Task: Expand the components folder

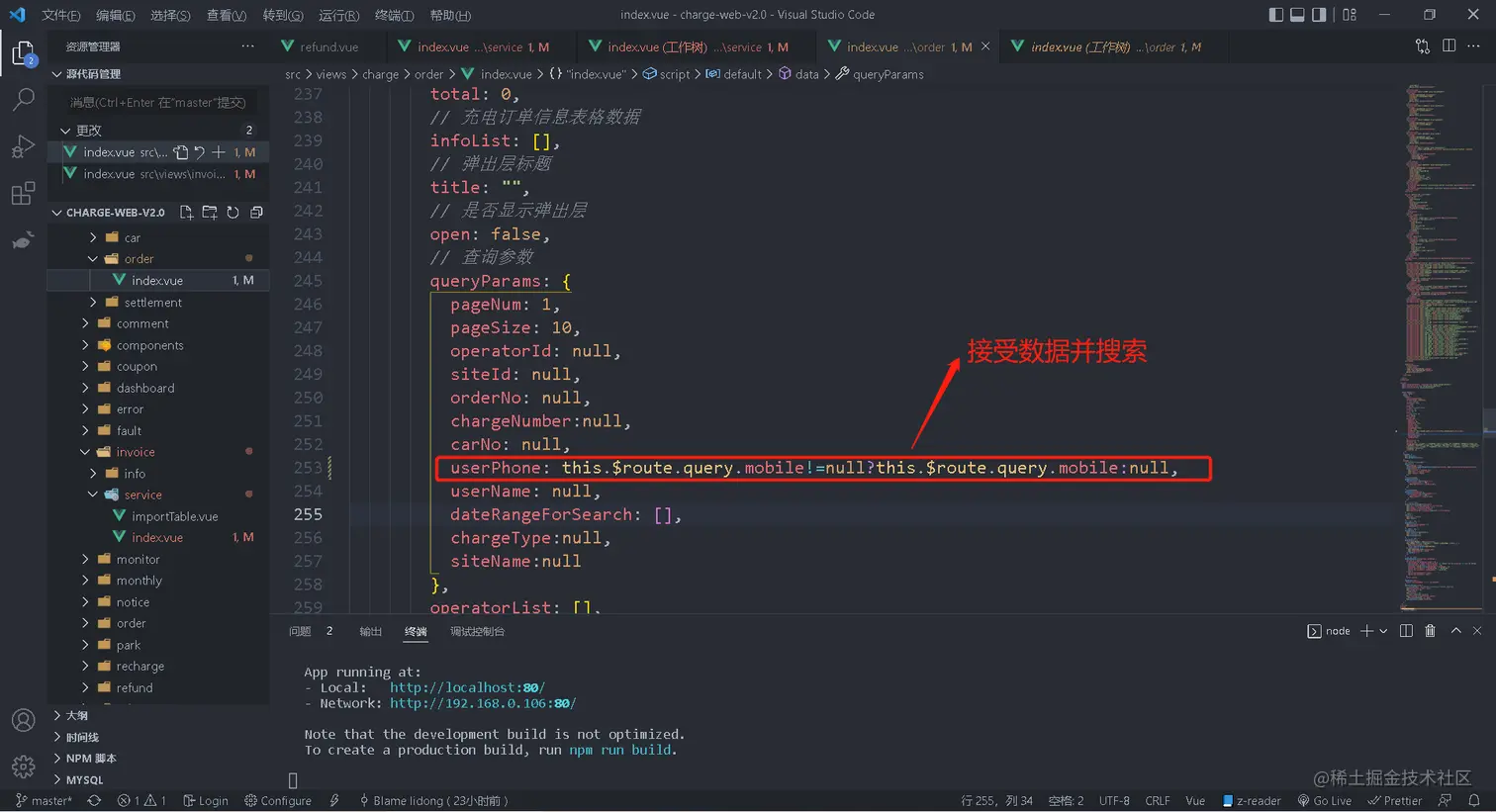Action: point(85,346)
